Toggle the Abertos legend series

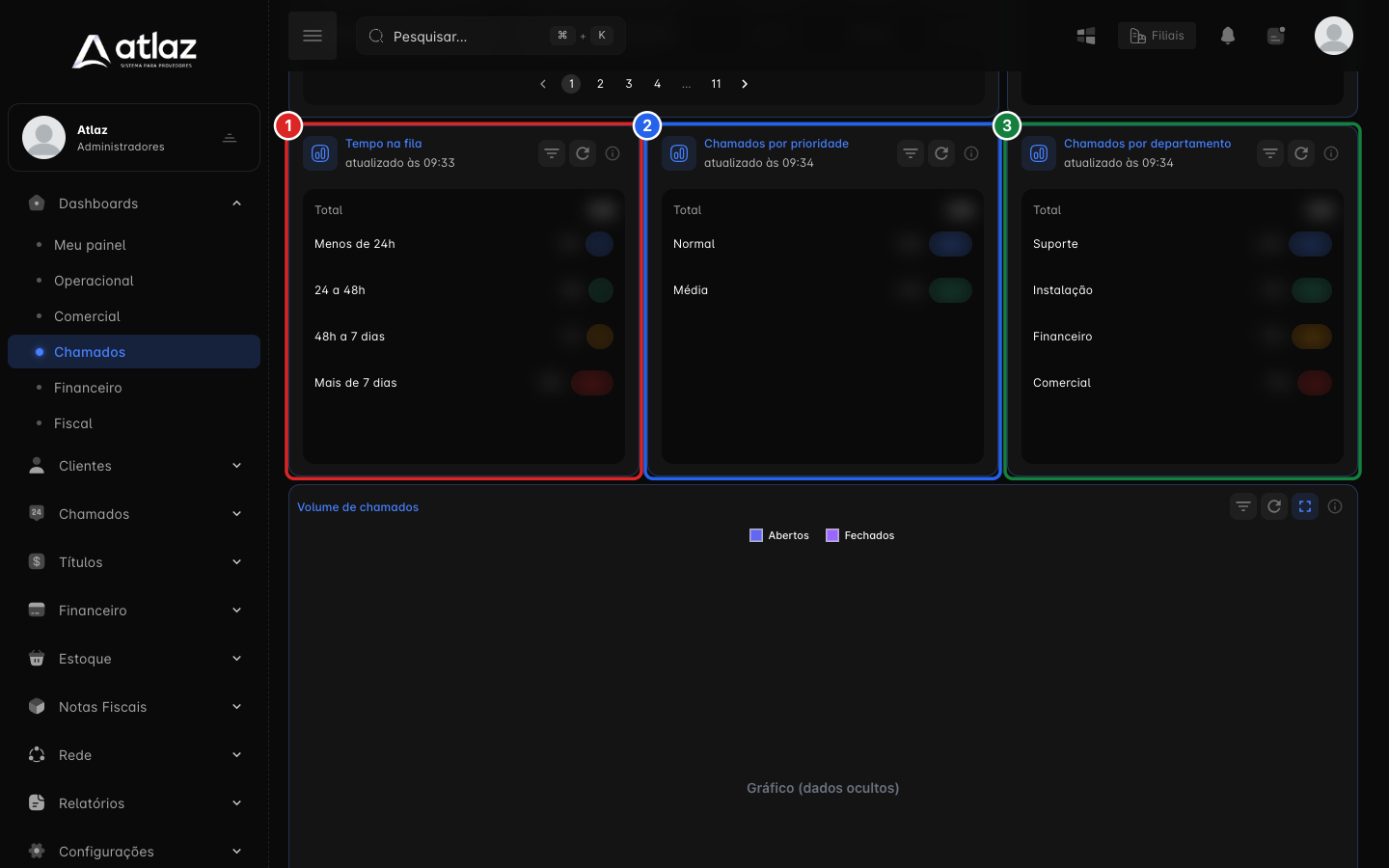(x=779, y=535)
